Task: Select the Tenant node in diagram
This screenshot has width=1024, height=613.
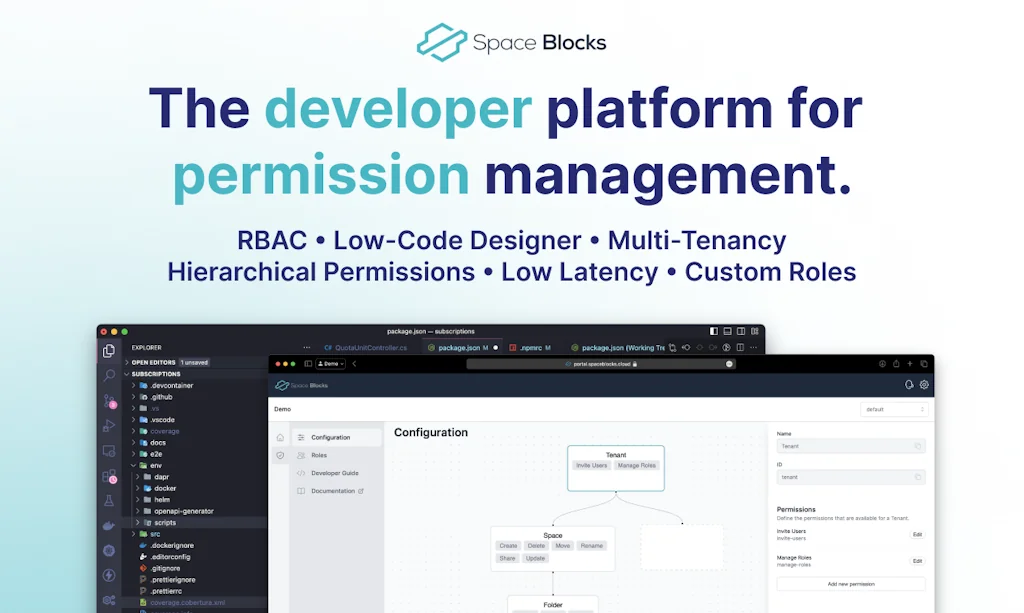Action: 616,468
